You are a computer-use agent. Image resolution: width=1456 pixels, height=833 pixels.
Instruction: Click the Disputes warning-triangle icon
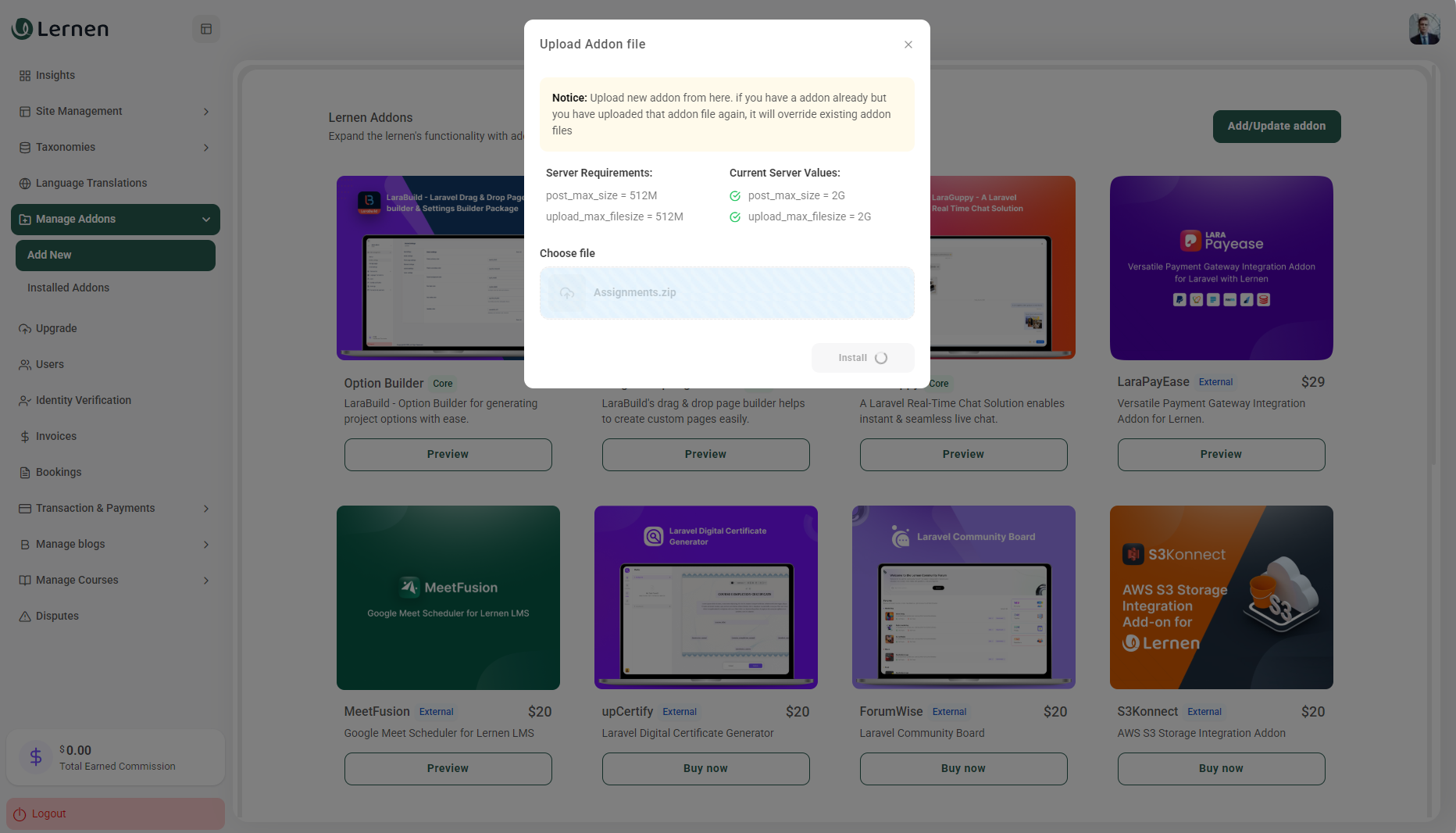[x=24, y=616]
